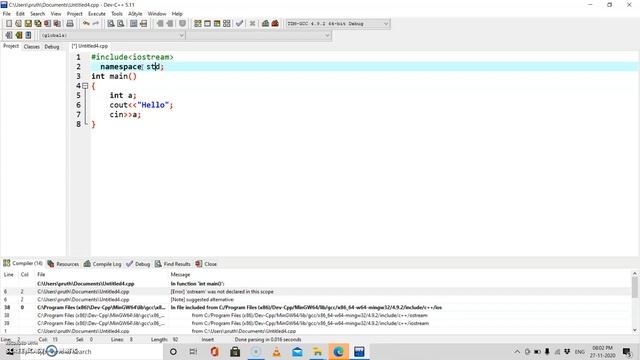Switch to the Find Results tab
This screenshot has height=360, width=640.
pos(172,264)
